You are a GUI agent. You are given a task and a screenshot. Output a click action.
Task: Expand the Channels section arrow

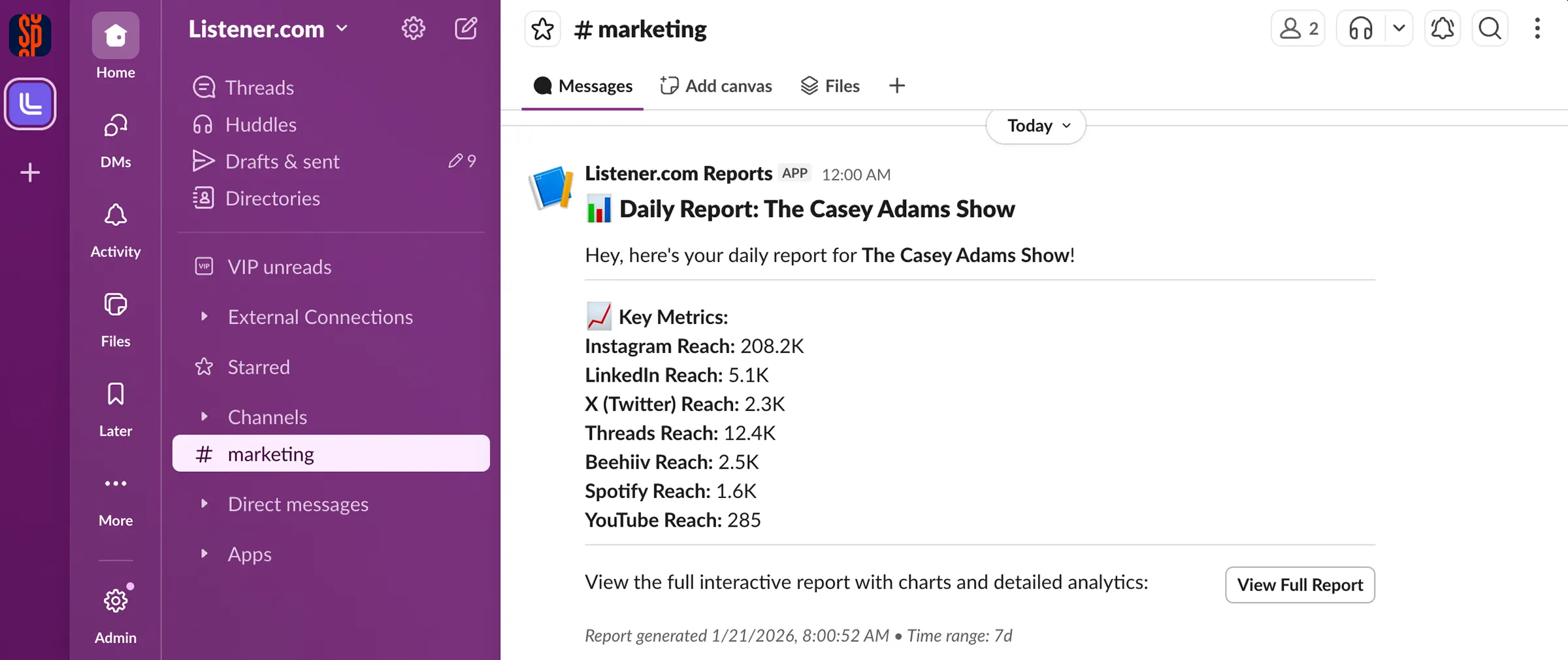[x=204, y=416]
